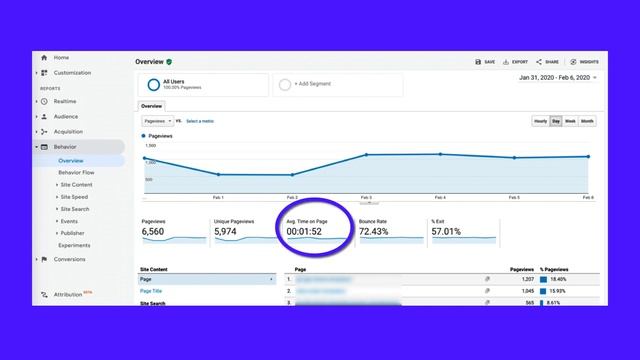Switch graph to Hourly view
The width and height of the screenshot is (640, 360).
click(540, 121)
